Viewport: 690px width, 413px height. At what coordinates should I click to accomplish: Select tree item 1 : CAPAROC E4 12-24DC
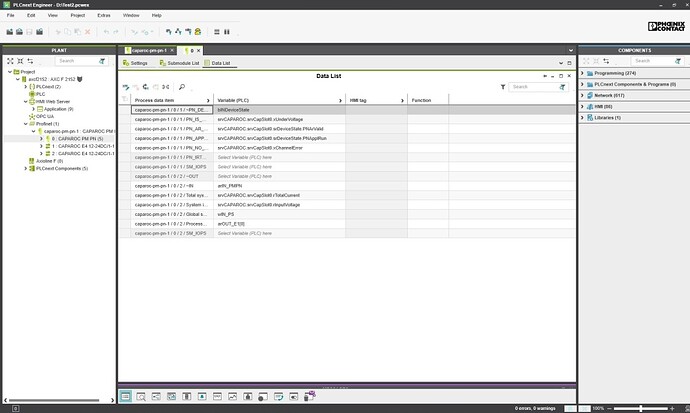point(83,146)
